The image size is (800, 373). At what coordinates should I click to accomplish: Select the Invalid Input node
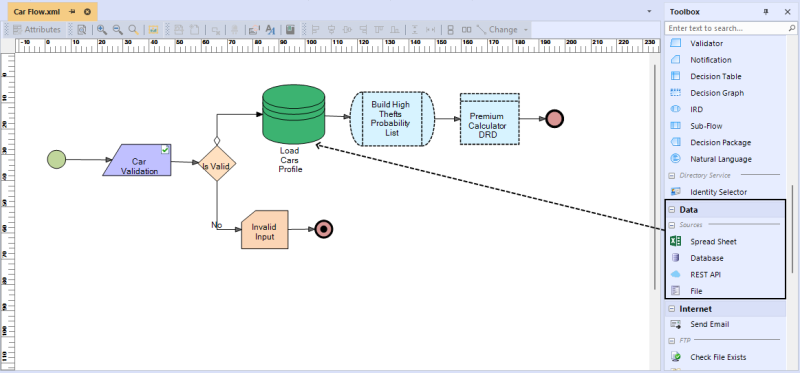click(x=265, y=230)
